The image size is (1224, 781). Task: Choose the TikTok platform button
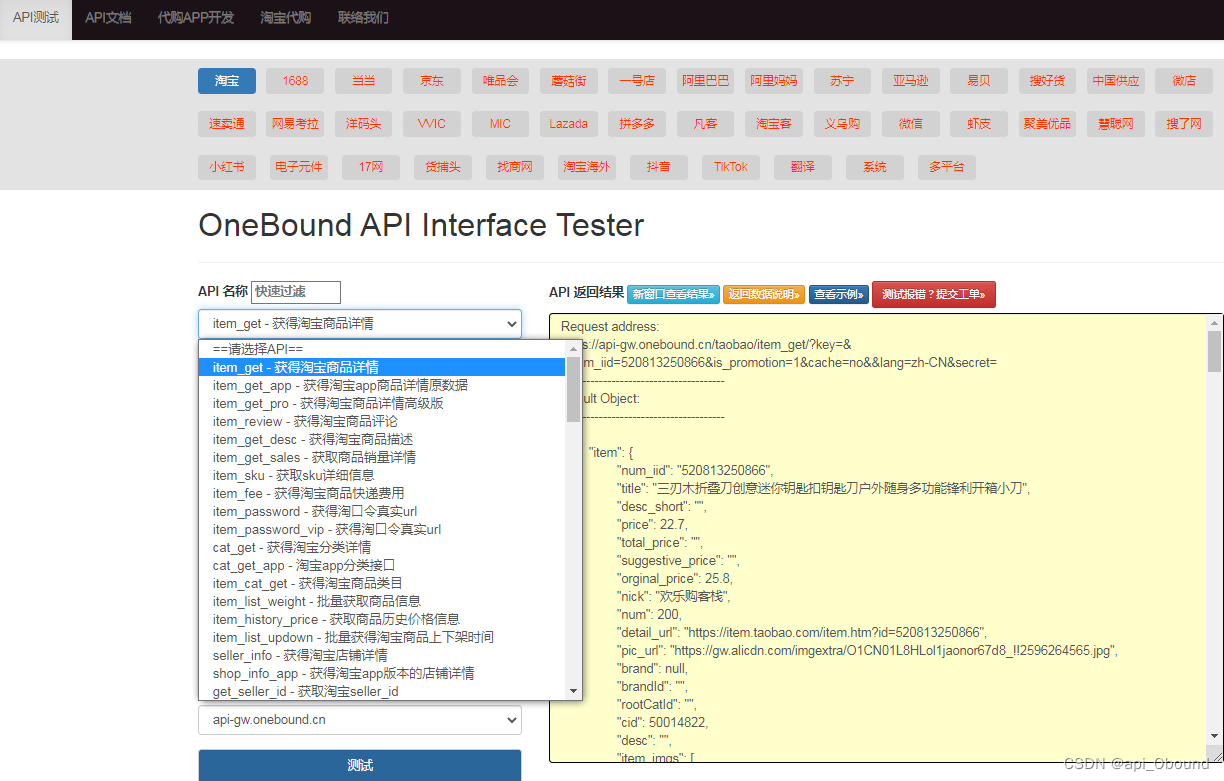[x=731, y=167]
